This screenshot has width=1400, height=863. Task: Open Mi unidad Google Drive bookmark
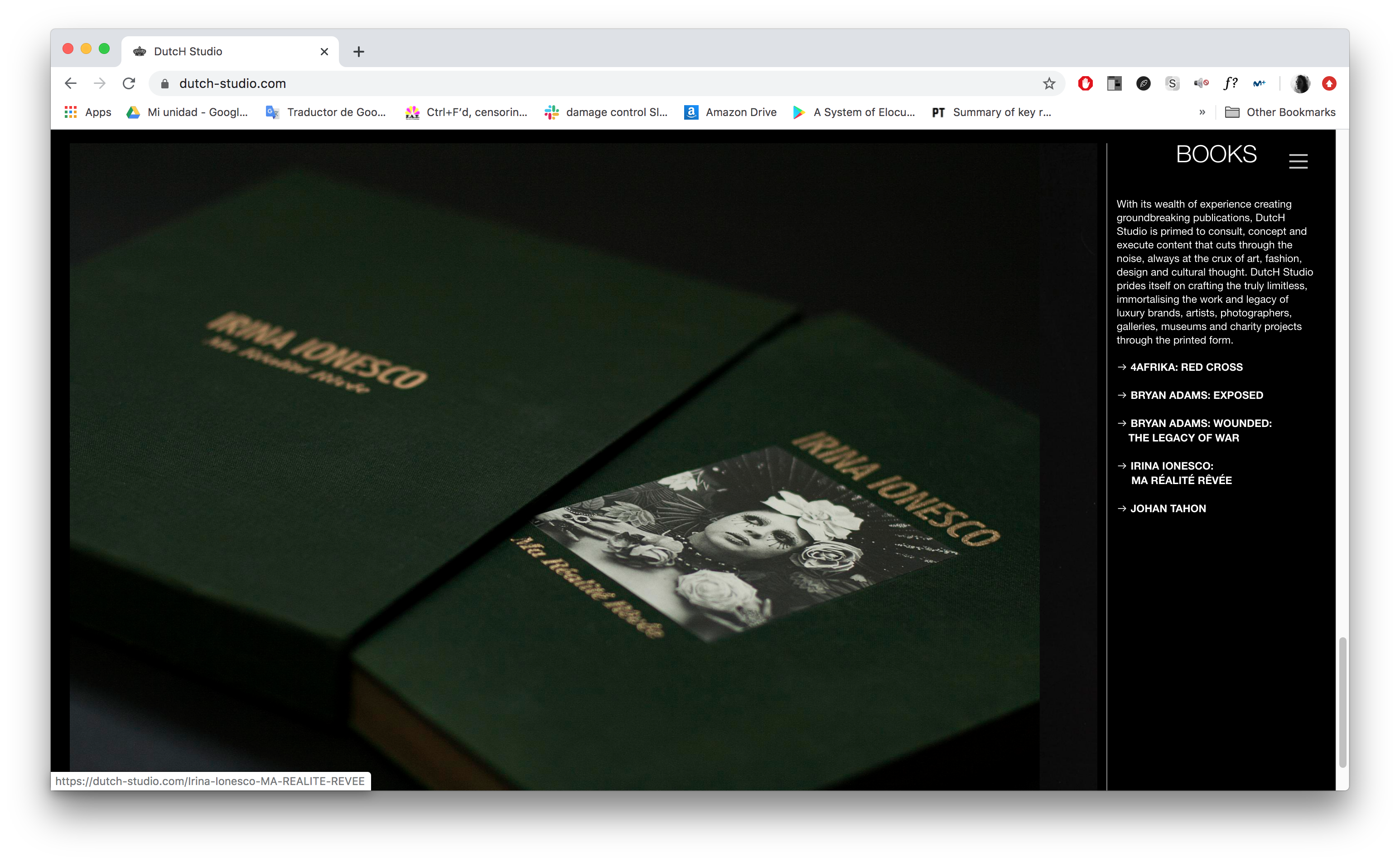click(x=187, y=112)
